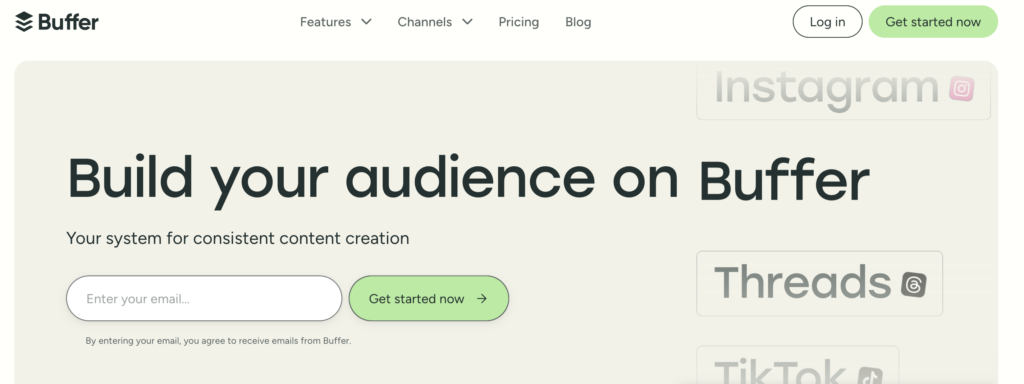Open the Features menu item

[x=325, y=22]
